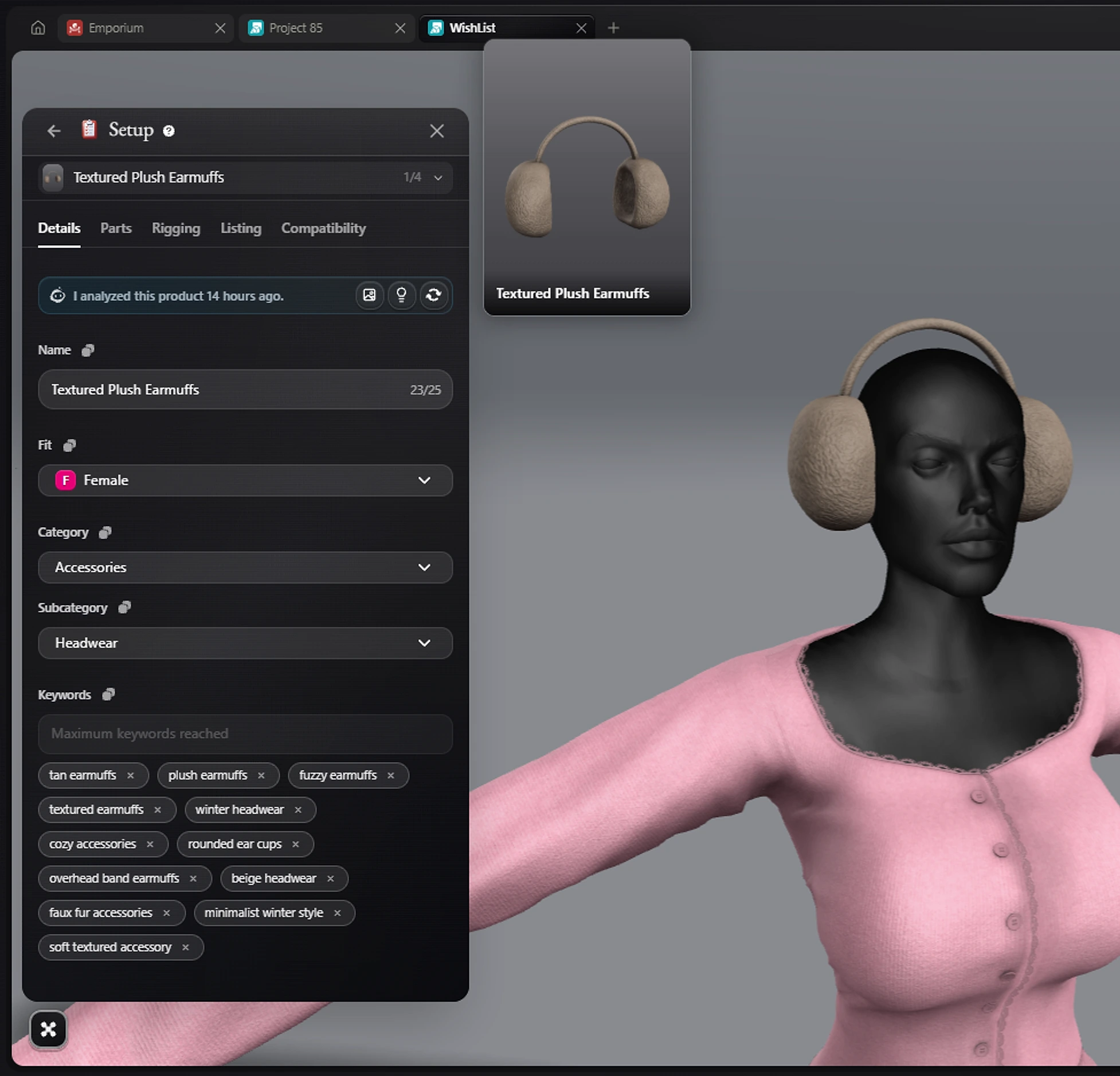Open the Fit dropdown showing Female
This screenshot has width=1120, height=1076.
(x=245, y=480)
